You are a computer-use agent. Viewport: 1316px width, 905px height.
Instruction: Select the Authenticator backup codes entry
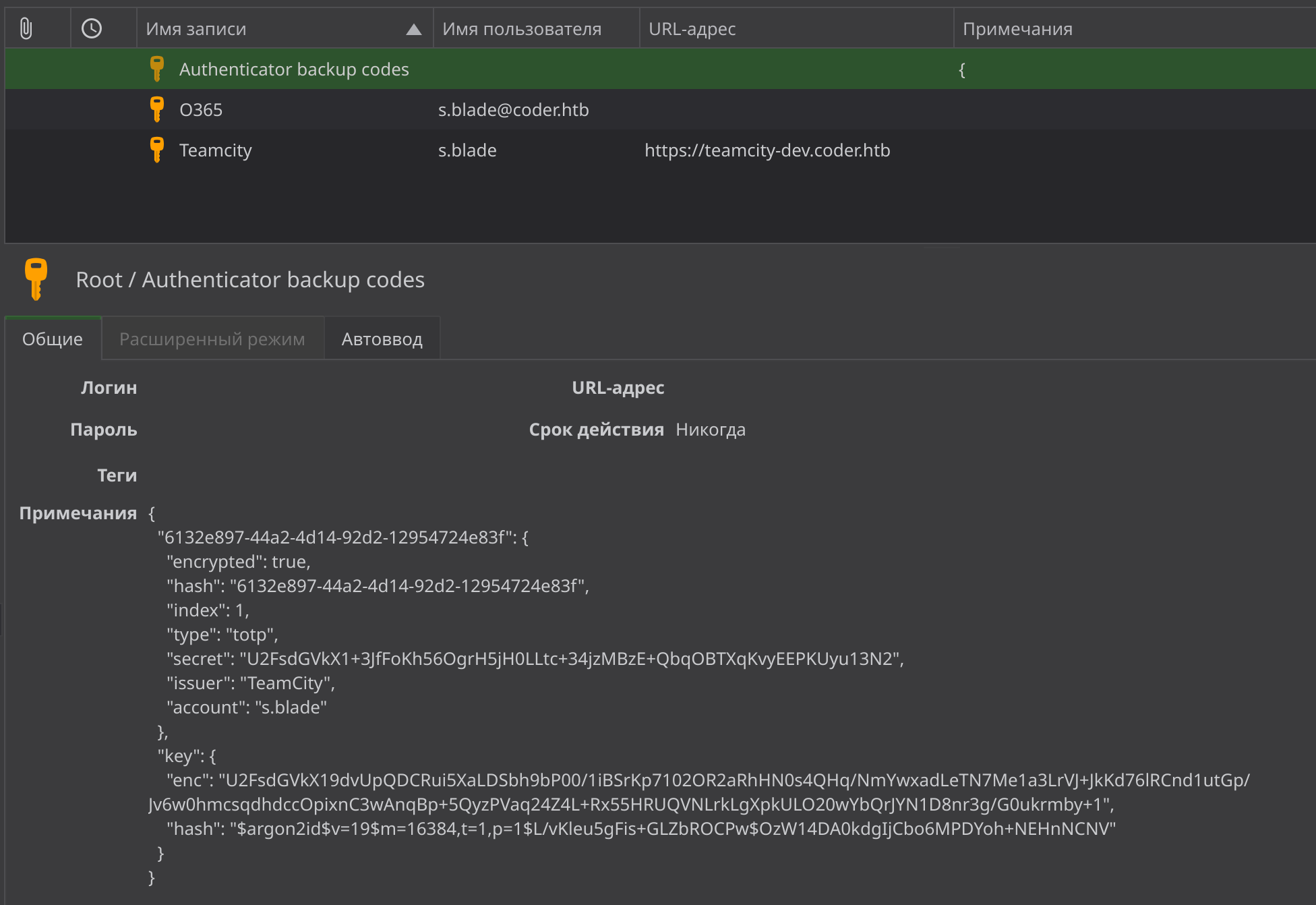[x=661, y=69]
